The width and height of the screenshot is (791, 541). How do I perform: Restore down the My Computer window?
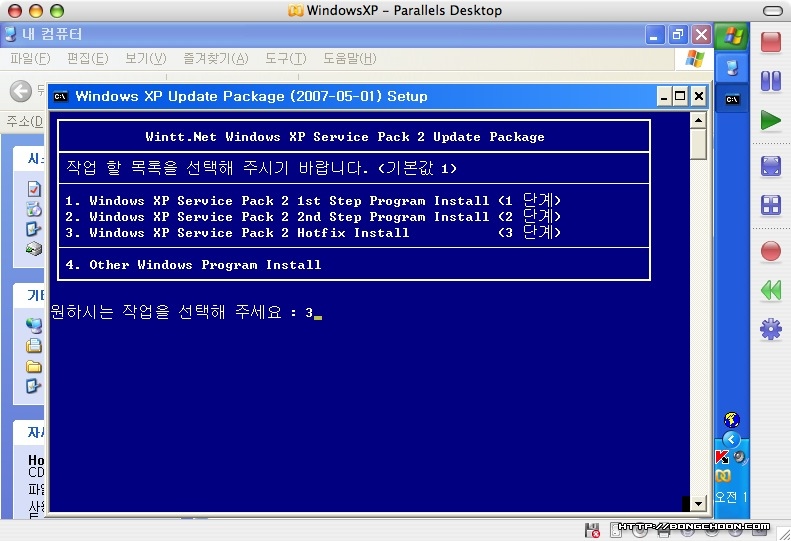(677, 35)
